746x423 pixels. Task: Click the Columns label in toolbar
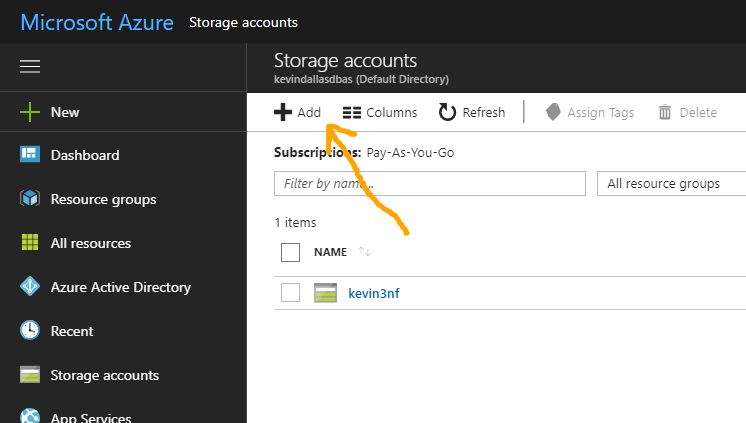[x=392, y=112]
